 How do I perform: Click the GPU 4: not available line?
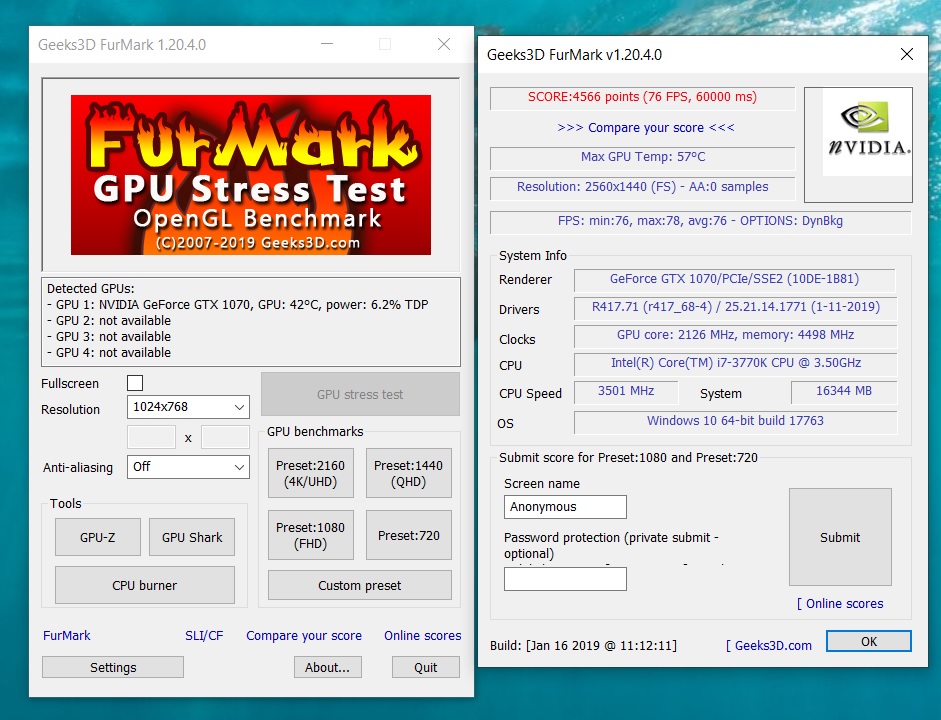[x=109, y=353]
